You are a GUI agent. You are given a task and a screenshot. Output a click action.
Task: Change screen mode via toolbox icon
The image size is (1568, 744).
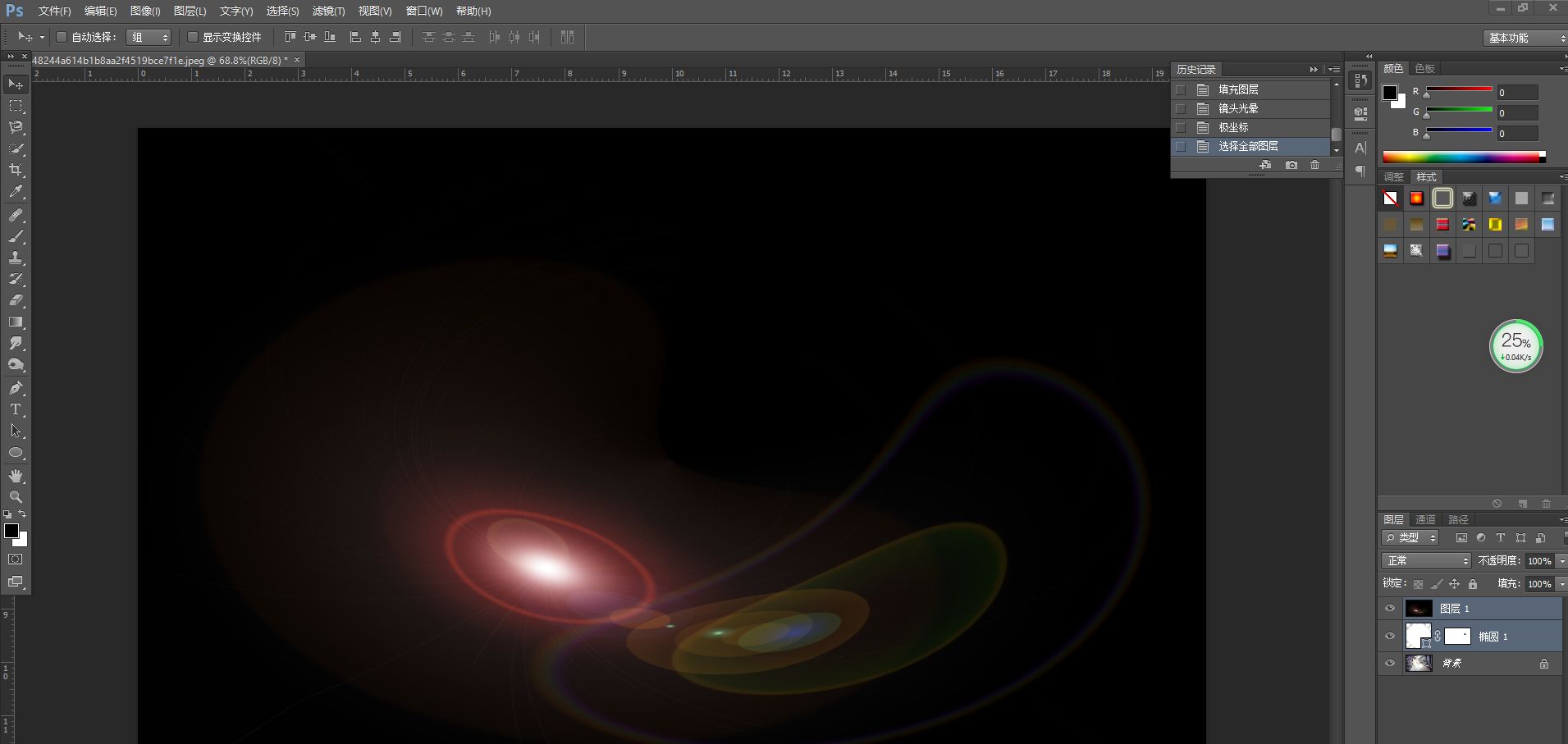tap(16, 582)
